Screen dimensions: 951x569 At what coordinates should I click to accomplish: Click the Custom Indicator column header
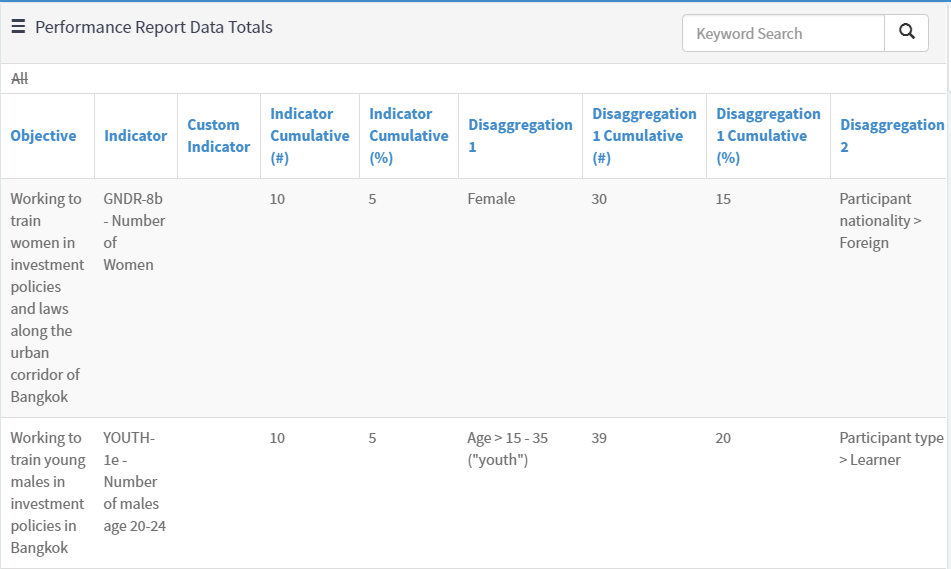coord(218,136)
